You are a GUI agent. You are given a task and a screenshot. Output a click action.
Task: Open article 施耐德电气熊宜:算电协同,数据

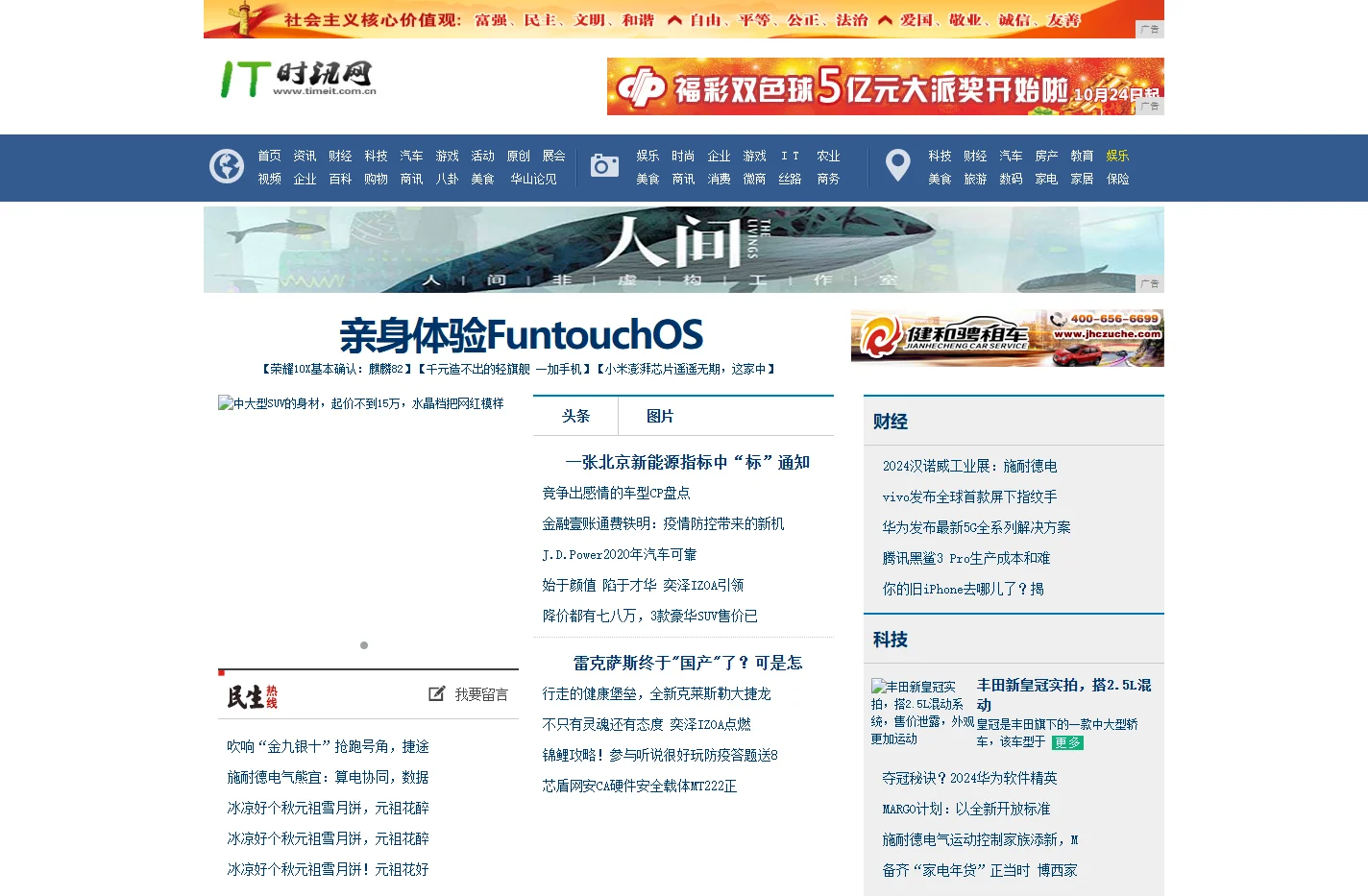328,777
